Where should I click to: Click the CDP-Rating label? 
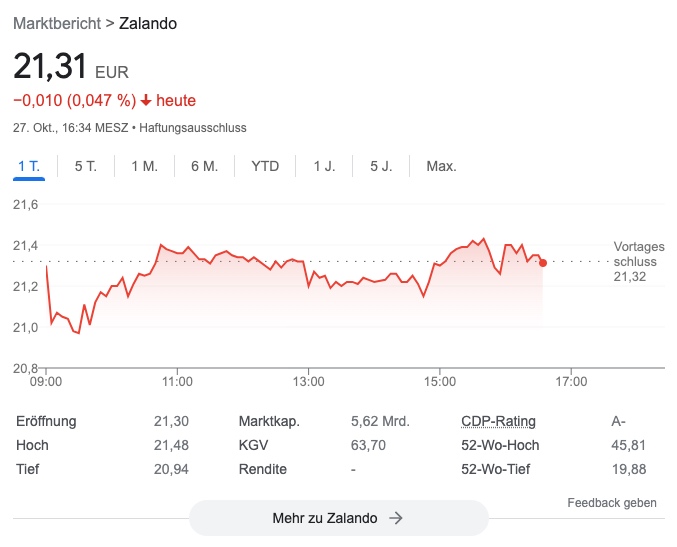point(498,421)
